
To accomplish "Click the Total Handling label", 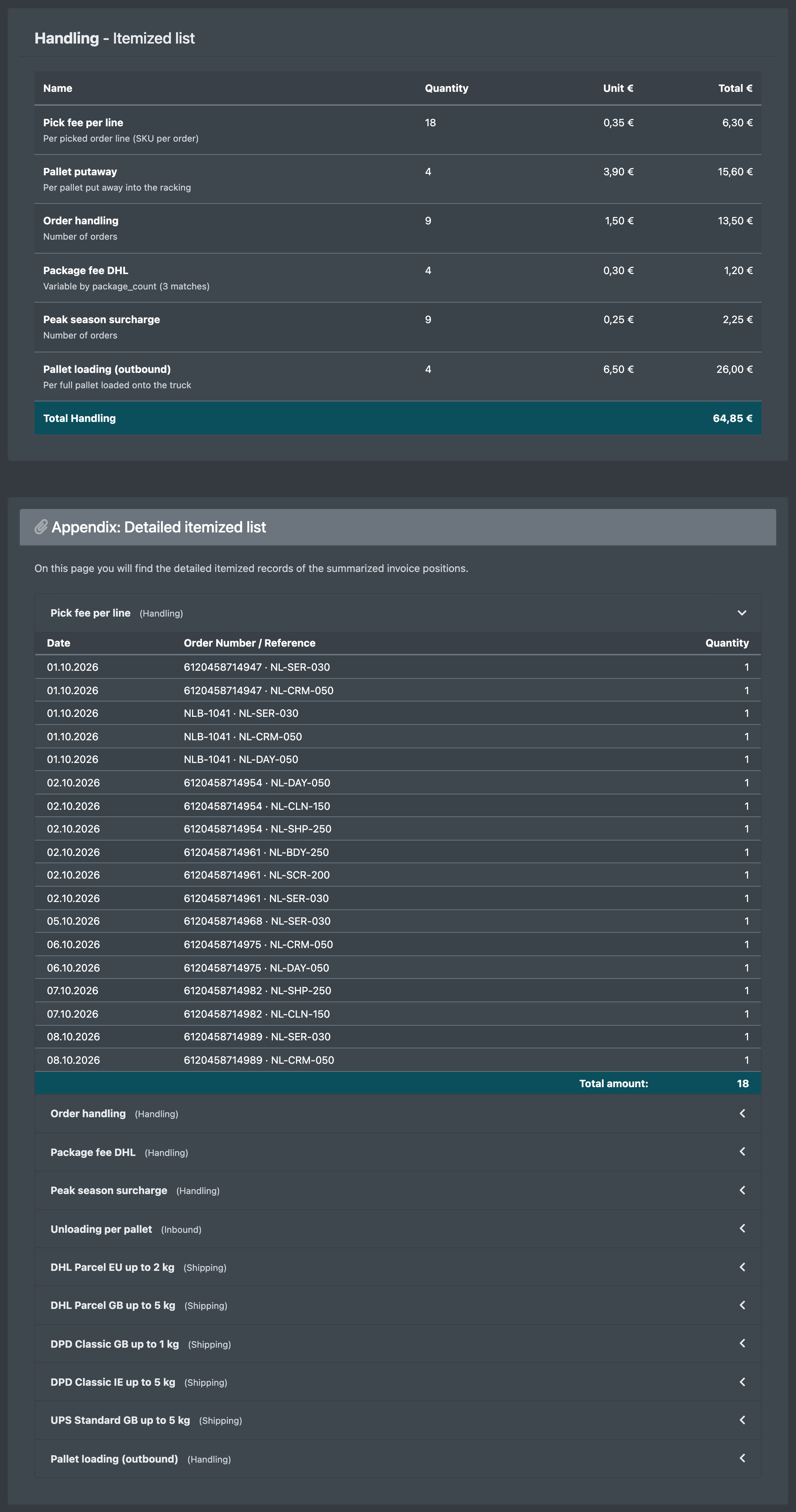I will tap(79, 419).
